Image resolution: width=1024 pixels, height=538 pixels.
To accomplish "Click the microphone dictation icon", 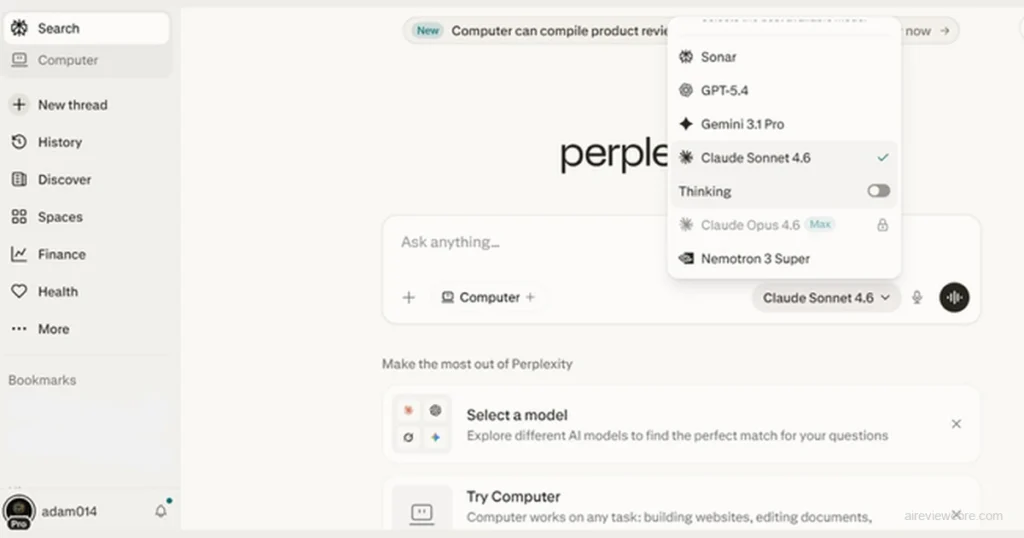I will coord(917,298).
